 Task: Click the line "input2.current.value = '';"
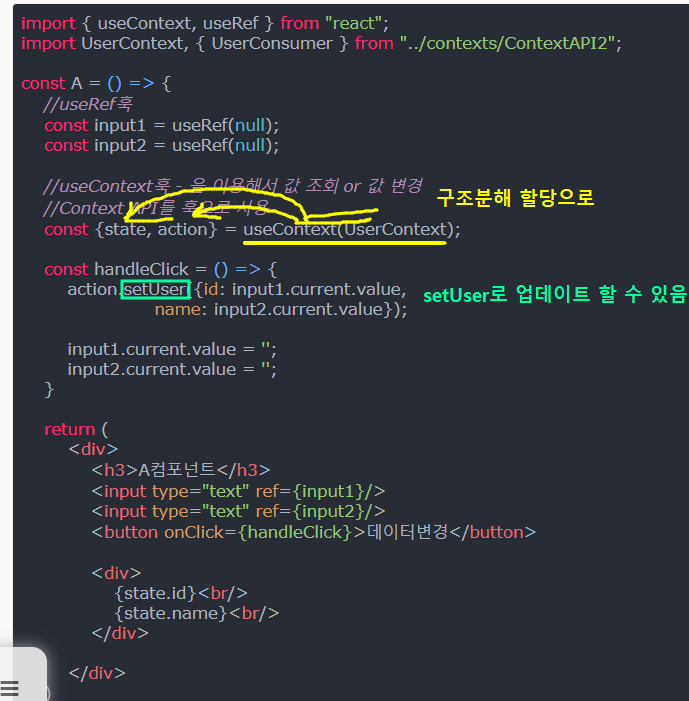click(172, 370)
